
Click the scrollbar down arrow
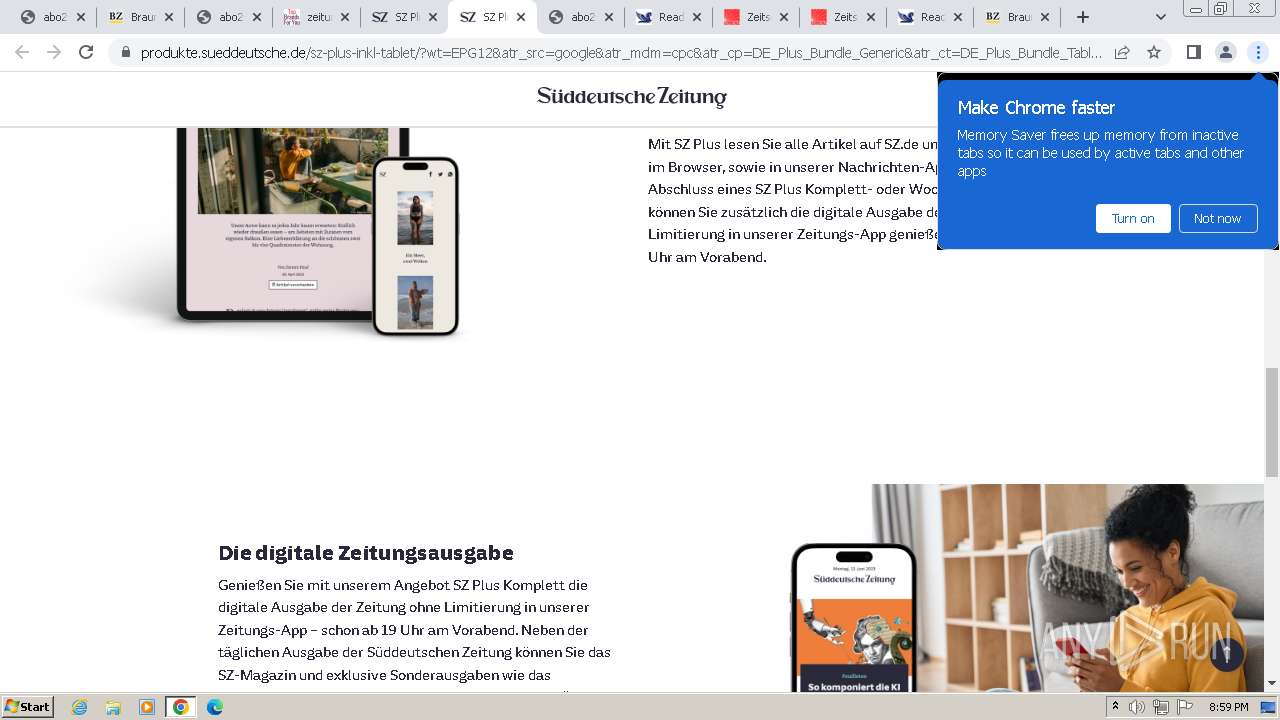click(1271, 683)
